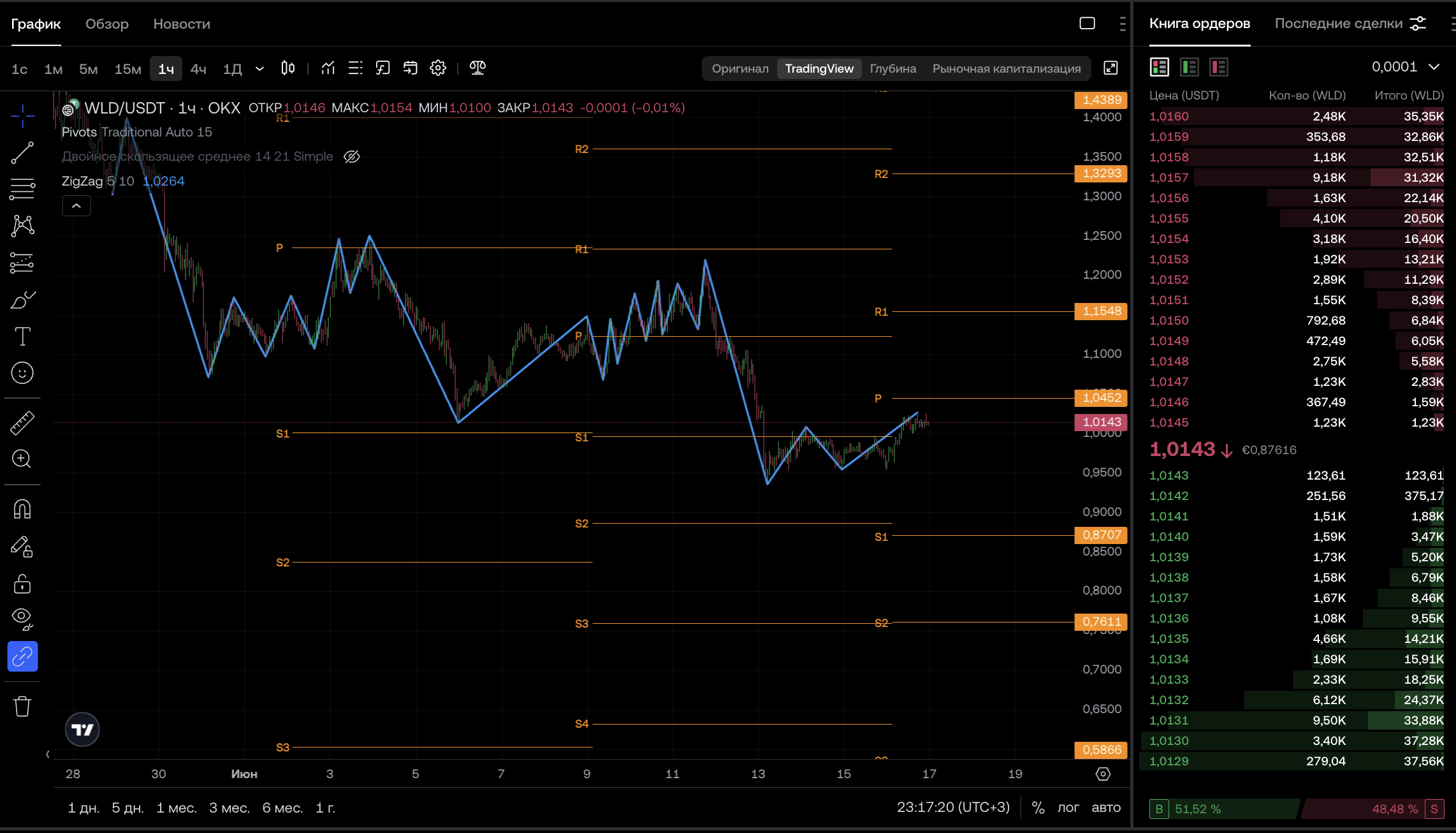Open the emoji sticker tool
This screenshot has height=833, width=1456.
(22, 373)
